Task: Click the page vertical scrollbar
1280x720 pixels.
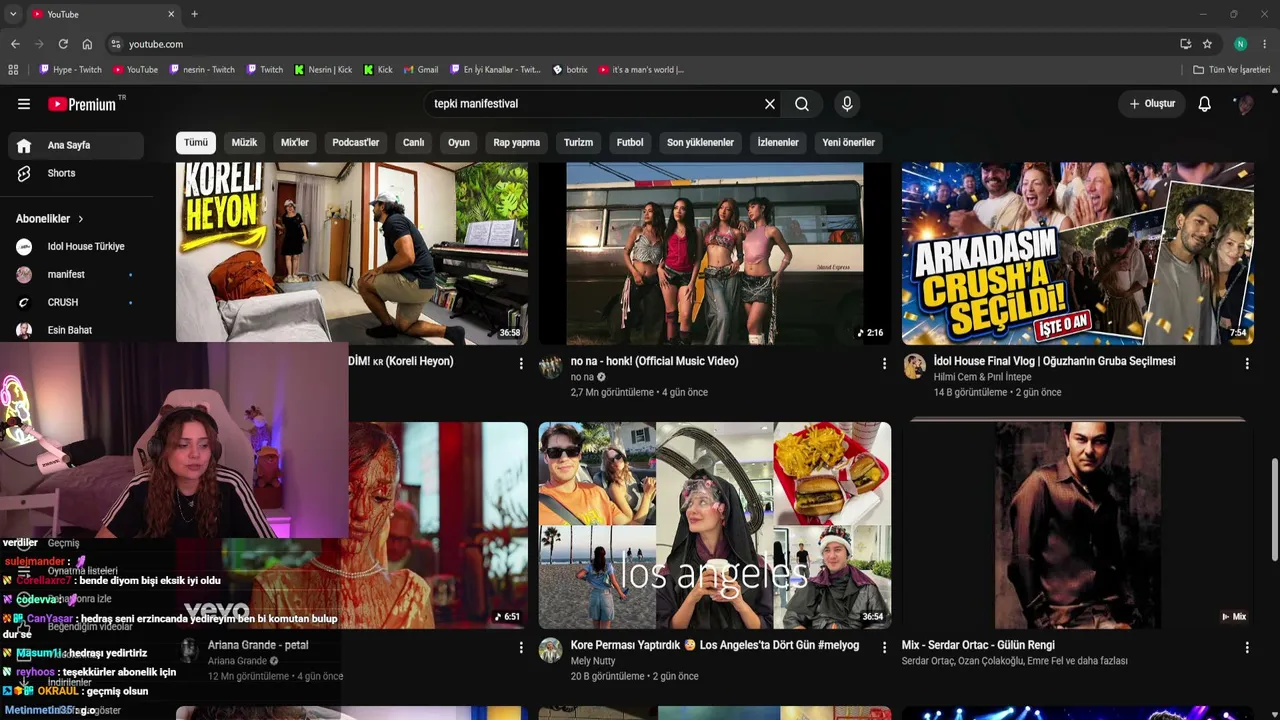Action: [x=1274, y=510]
